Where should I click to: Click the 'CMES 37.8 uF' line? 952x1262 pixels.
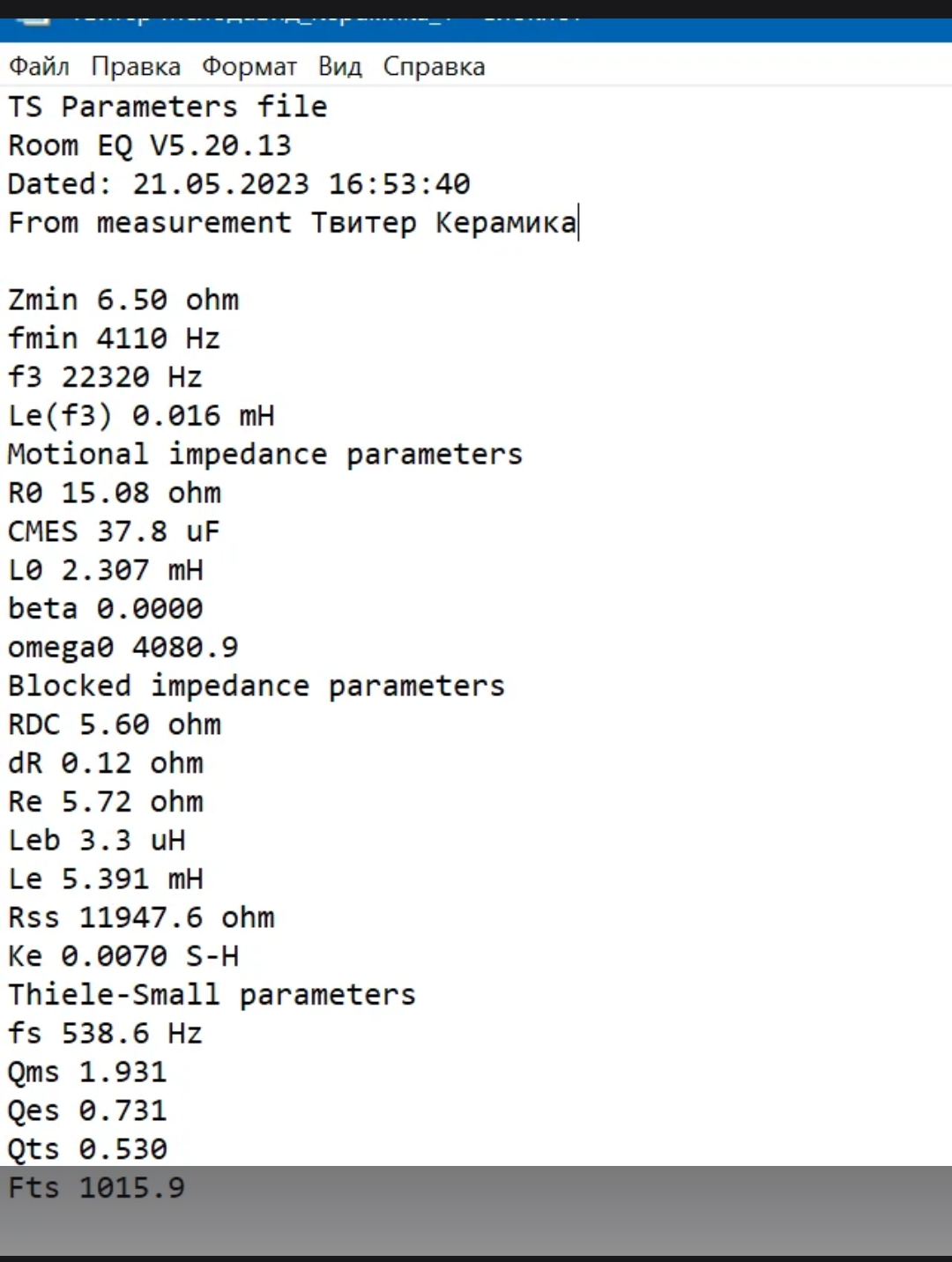tap(115, 532)
